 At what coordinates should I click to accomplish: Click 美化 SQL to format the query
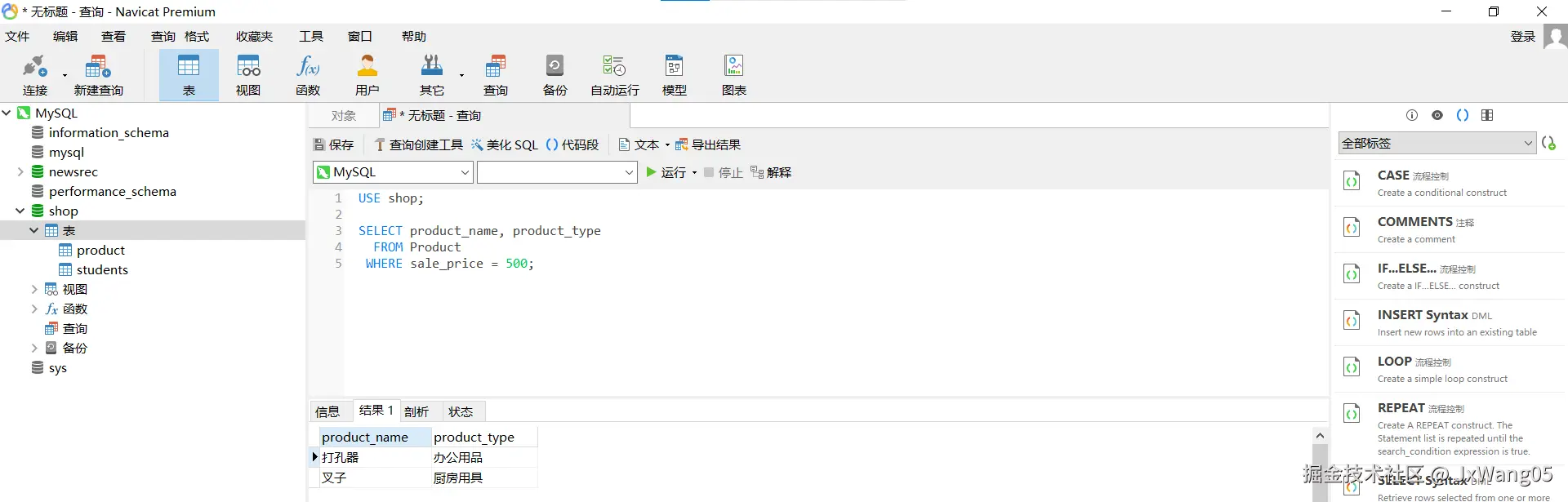point(504,144)
